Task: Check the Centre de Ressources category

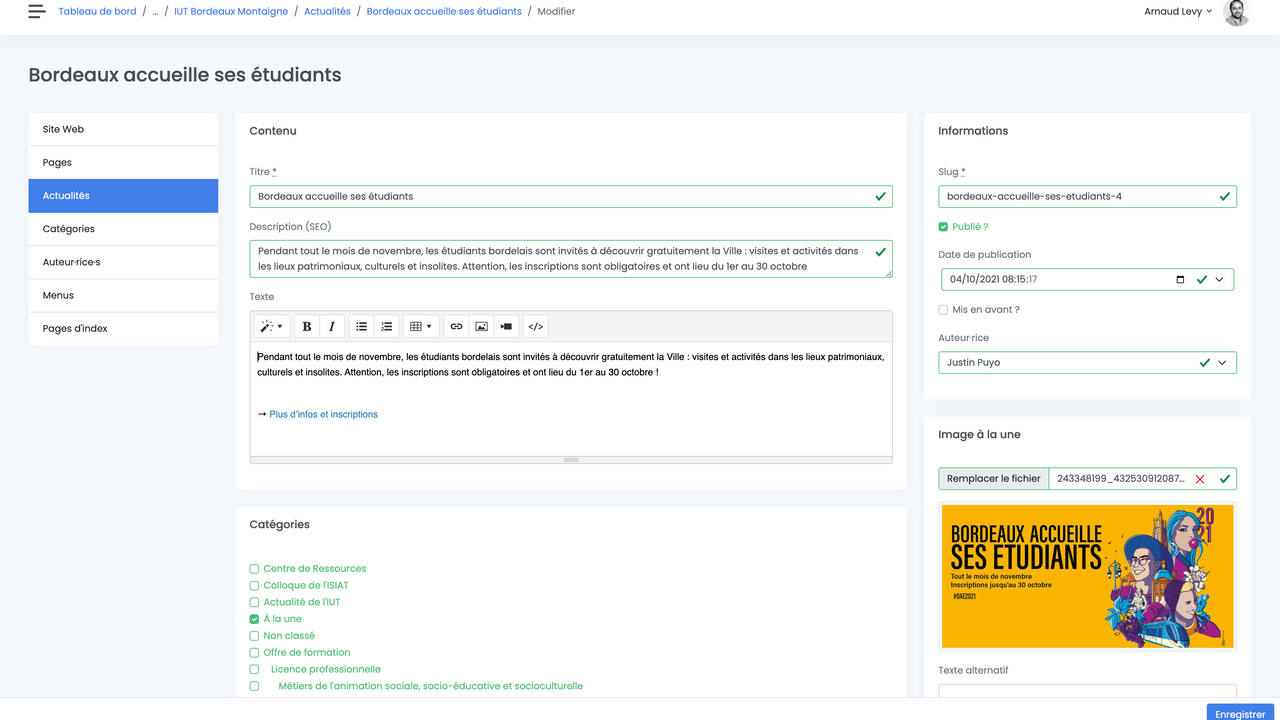Action: point(254,568)
